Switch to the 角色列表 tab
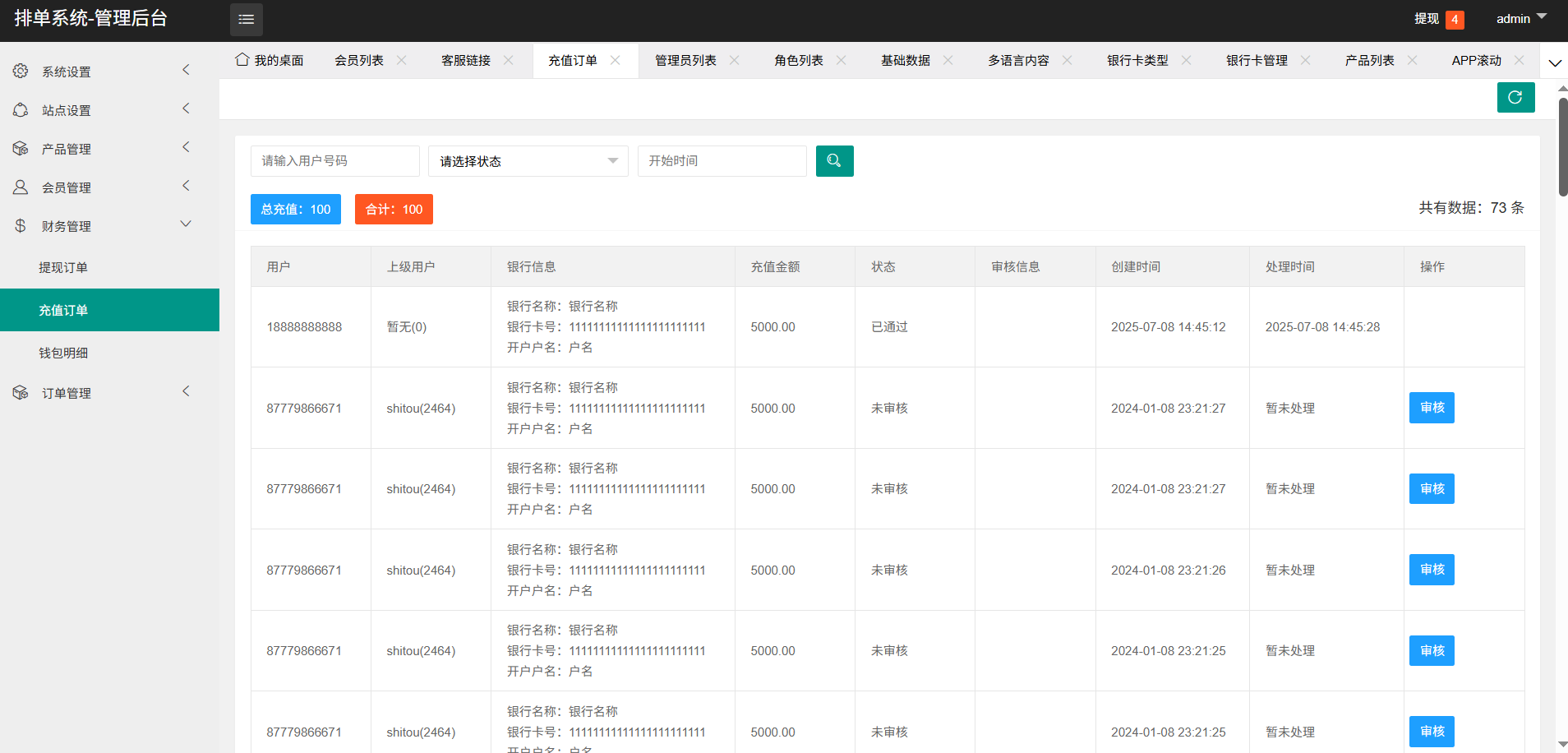The height and width of the screenshot is (753, 1568). click(x=799, y=60)
